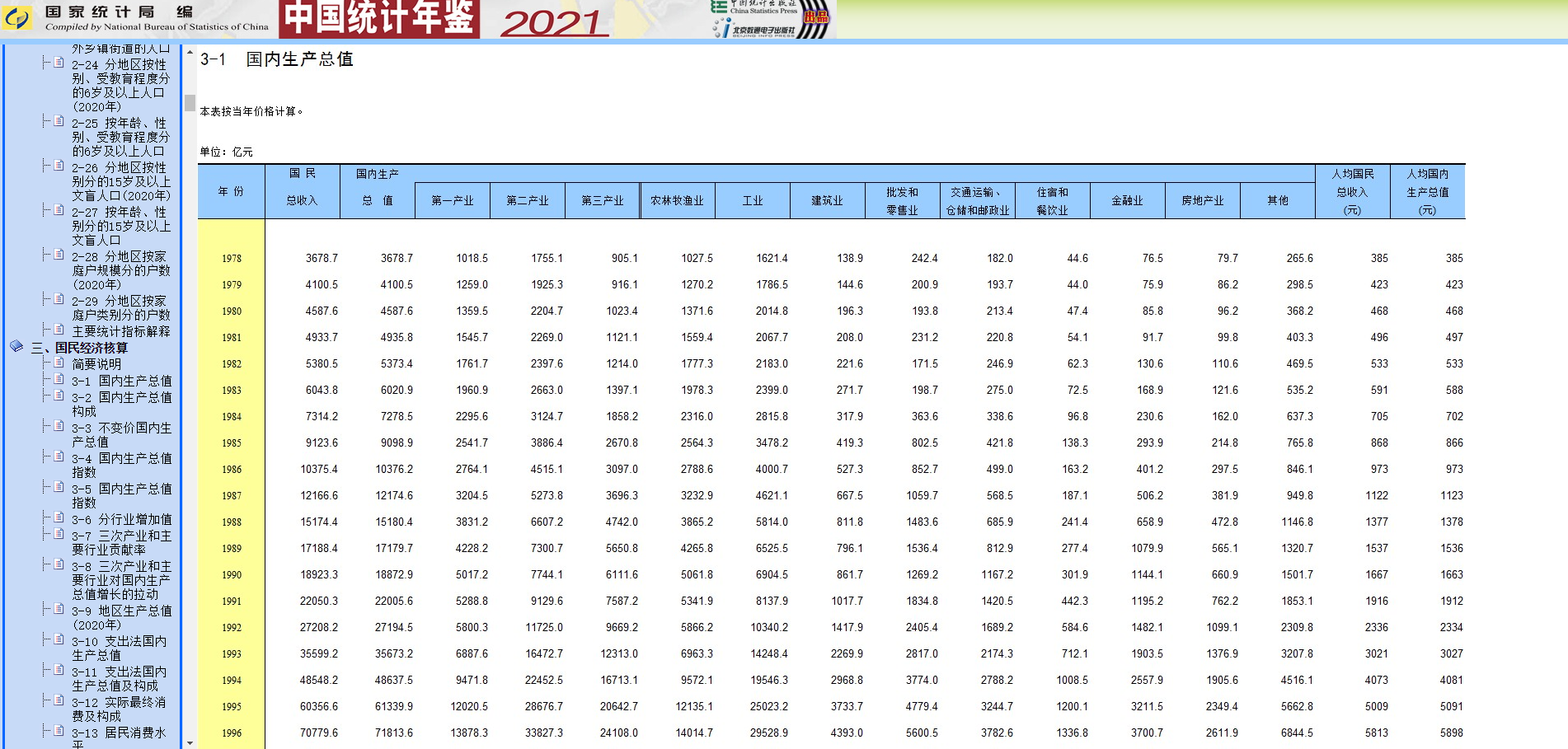Click the 批发和零售业 column header
The image size is (1568, 749).
click(x=903, y=200)
